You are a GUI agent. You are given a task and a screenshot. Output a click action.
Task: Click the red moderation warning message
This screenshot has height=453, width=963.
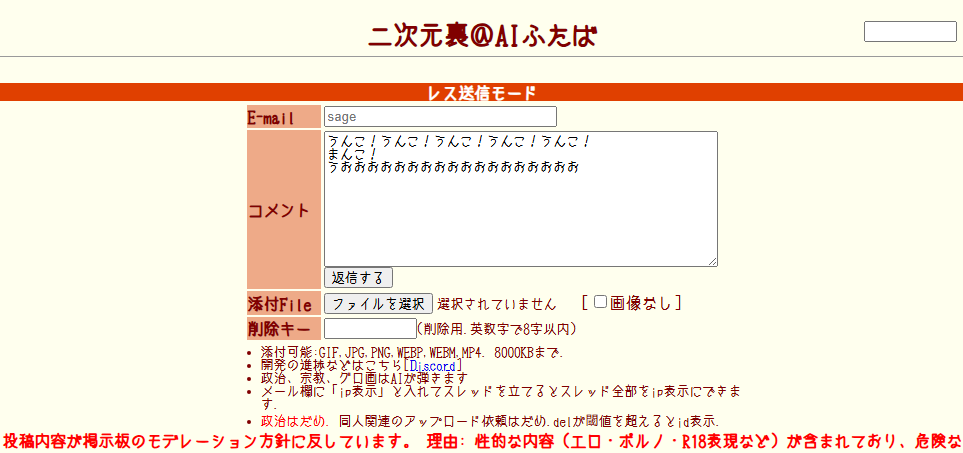481,440
